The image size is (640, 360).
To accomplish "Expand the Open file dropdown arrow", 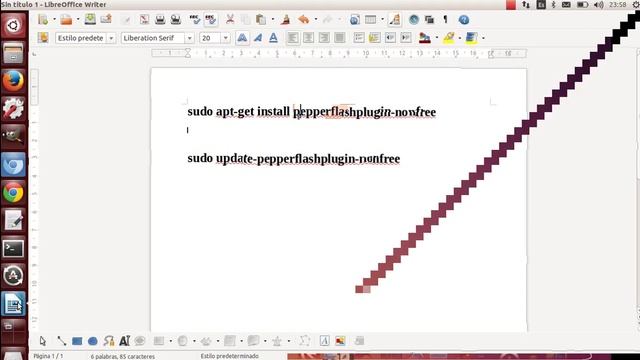I will tap(78, 20).
